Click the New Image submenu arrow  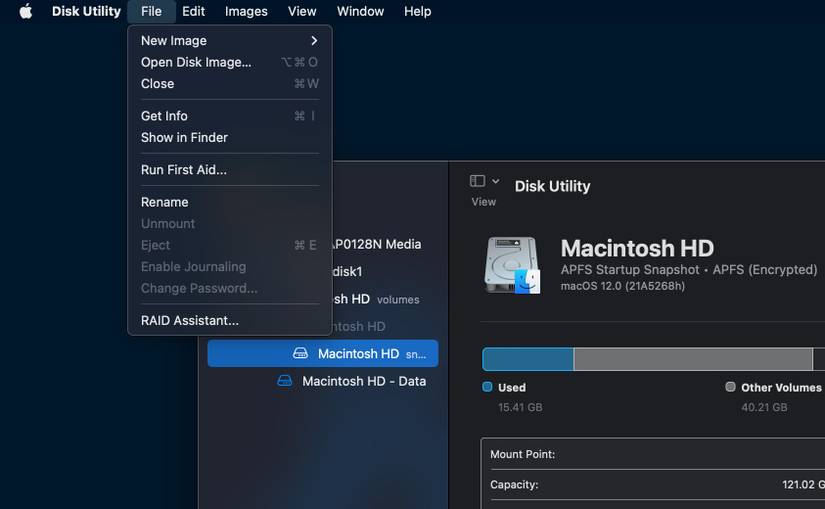coord(314,41)
